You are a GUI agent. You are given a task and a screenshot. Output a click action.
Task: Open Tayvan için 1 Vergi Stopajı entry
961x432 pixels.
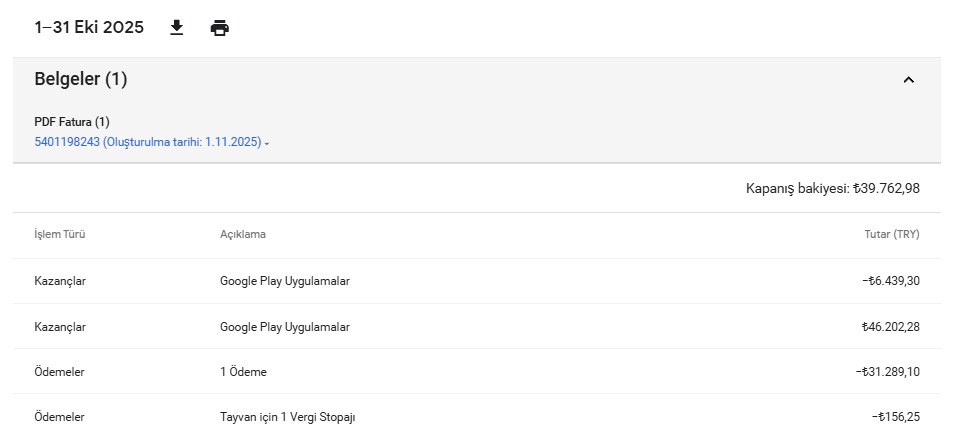tap(287, 417)
